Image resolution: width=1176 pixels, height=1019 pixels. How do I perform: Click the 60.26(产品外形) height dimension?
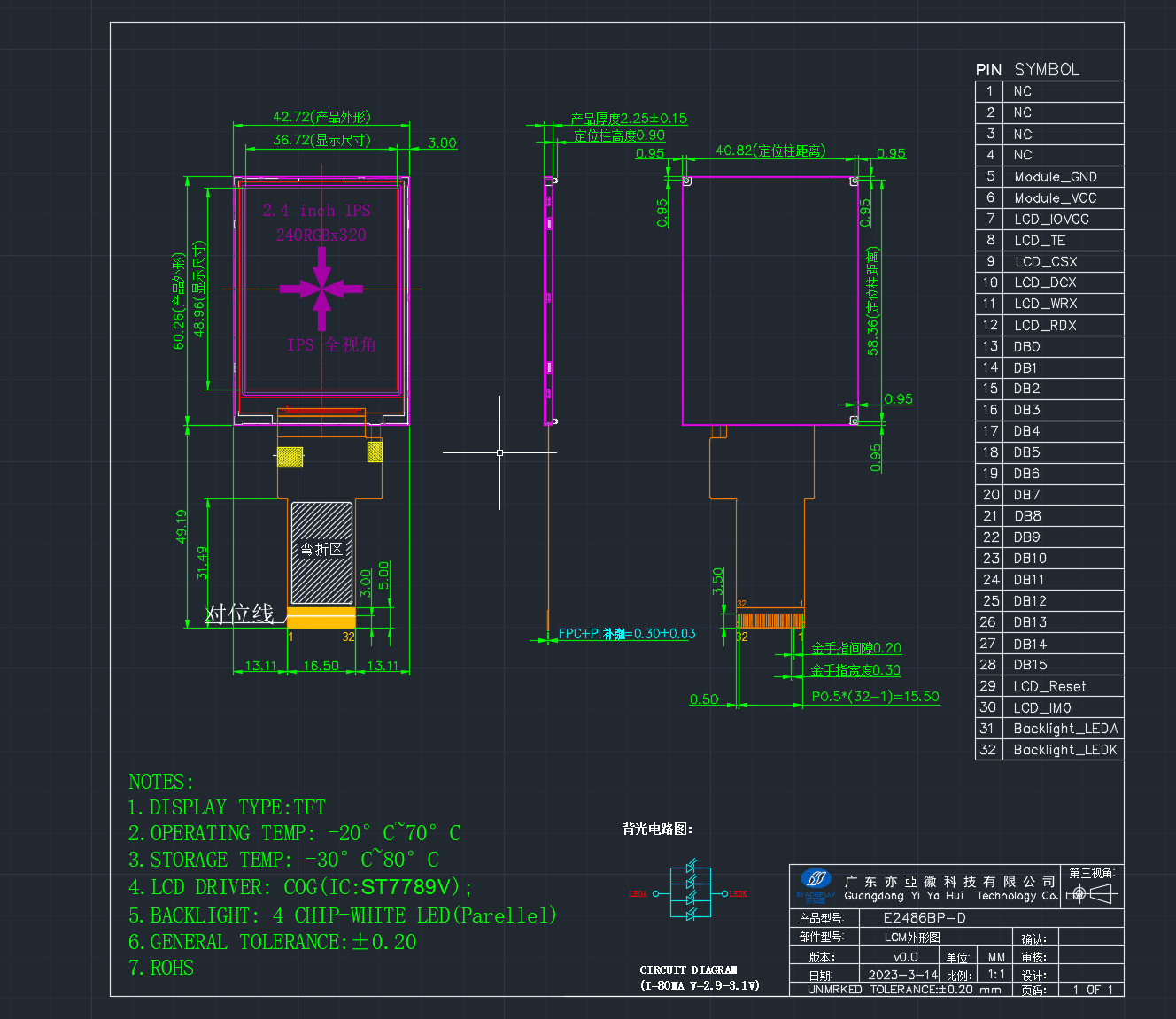[x=179, y=301]
